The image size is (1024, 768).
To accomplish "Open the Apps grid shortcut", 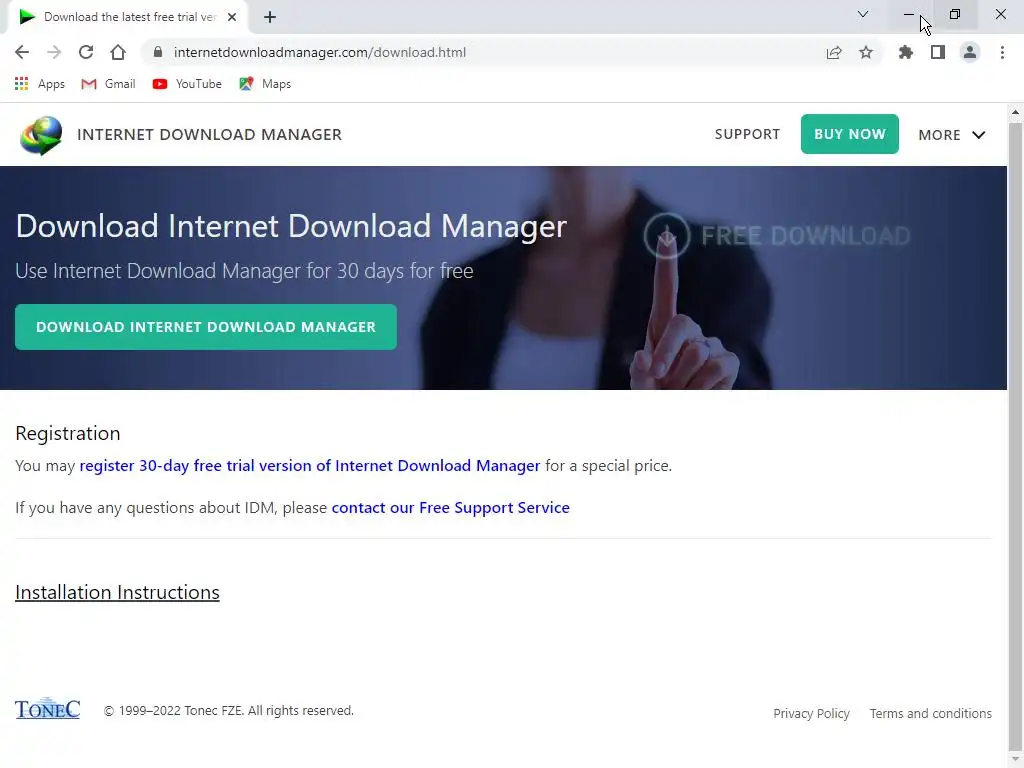I will pyautogui.click(x=40, y=84).
